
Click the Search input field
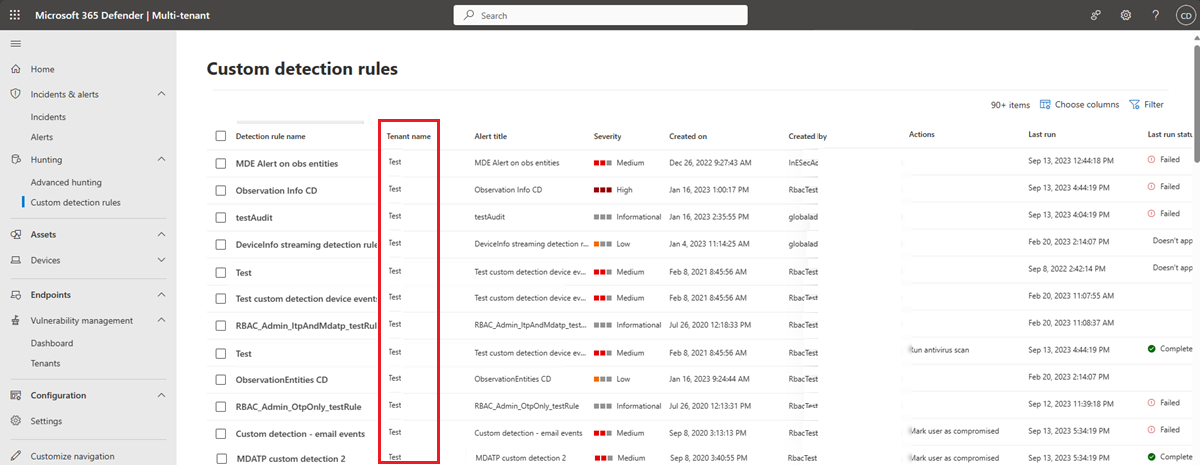click(x=601, y=15)
